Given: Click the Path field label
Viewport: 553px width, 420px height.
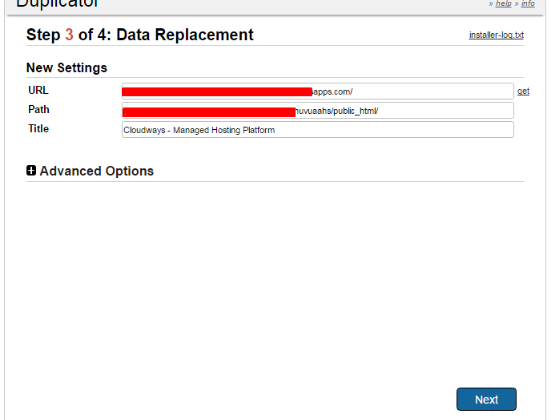Looking at the screenshot, I should click(39, 109).
